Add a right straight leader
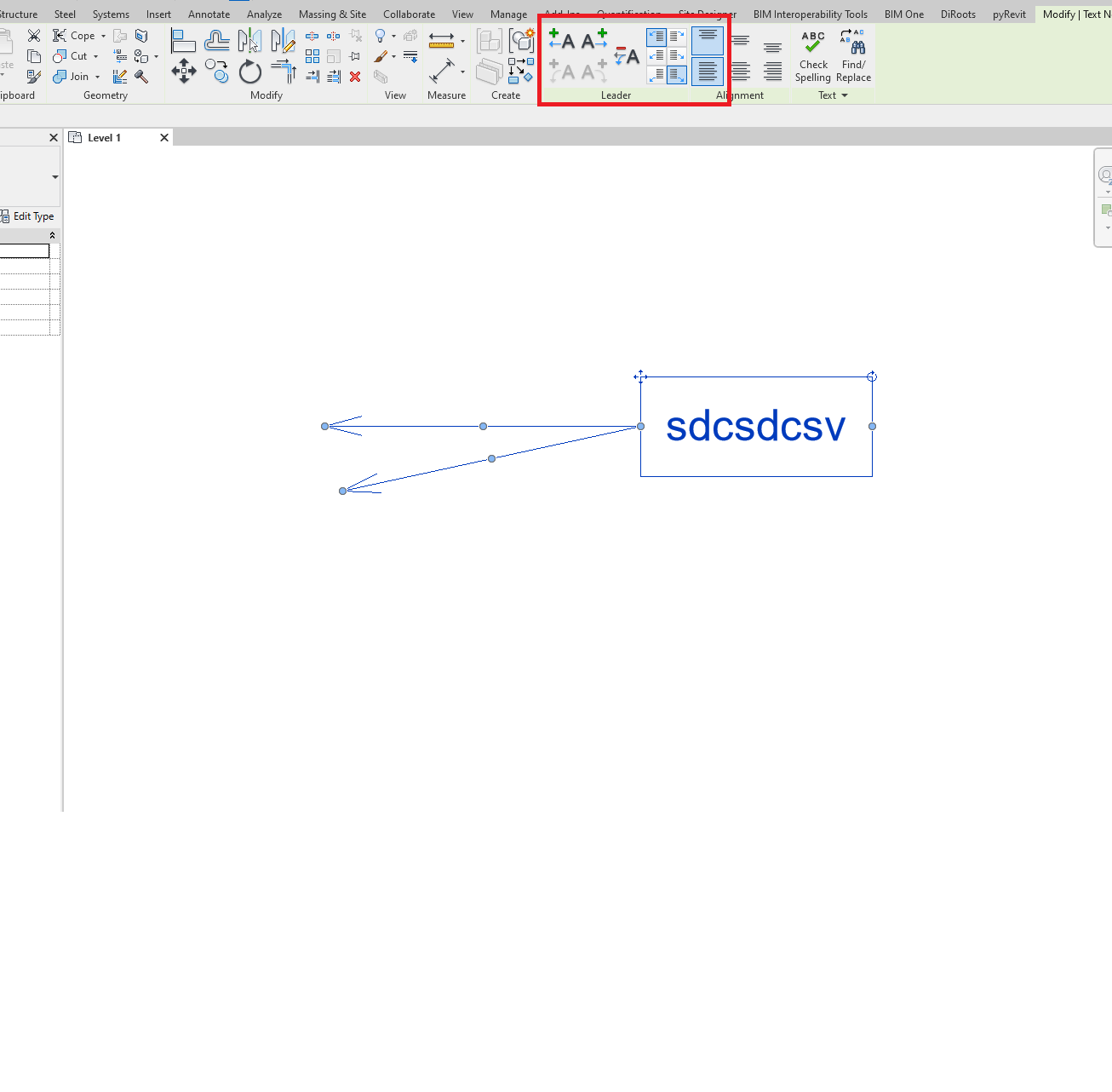This screenshot has width=1112, height=1092. 593,40
